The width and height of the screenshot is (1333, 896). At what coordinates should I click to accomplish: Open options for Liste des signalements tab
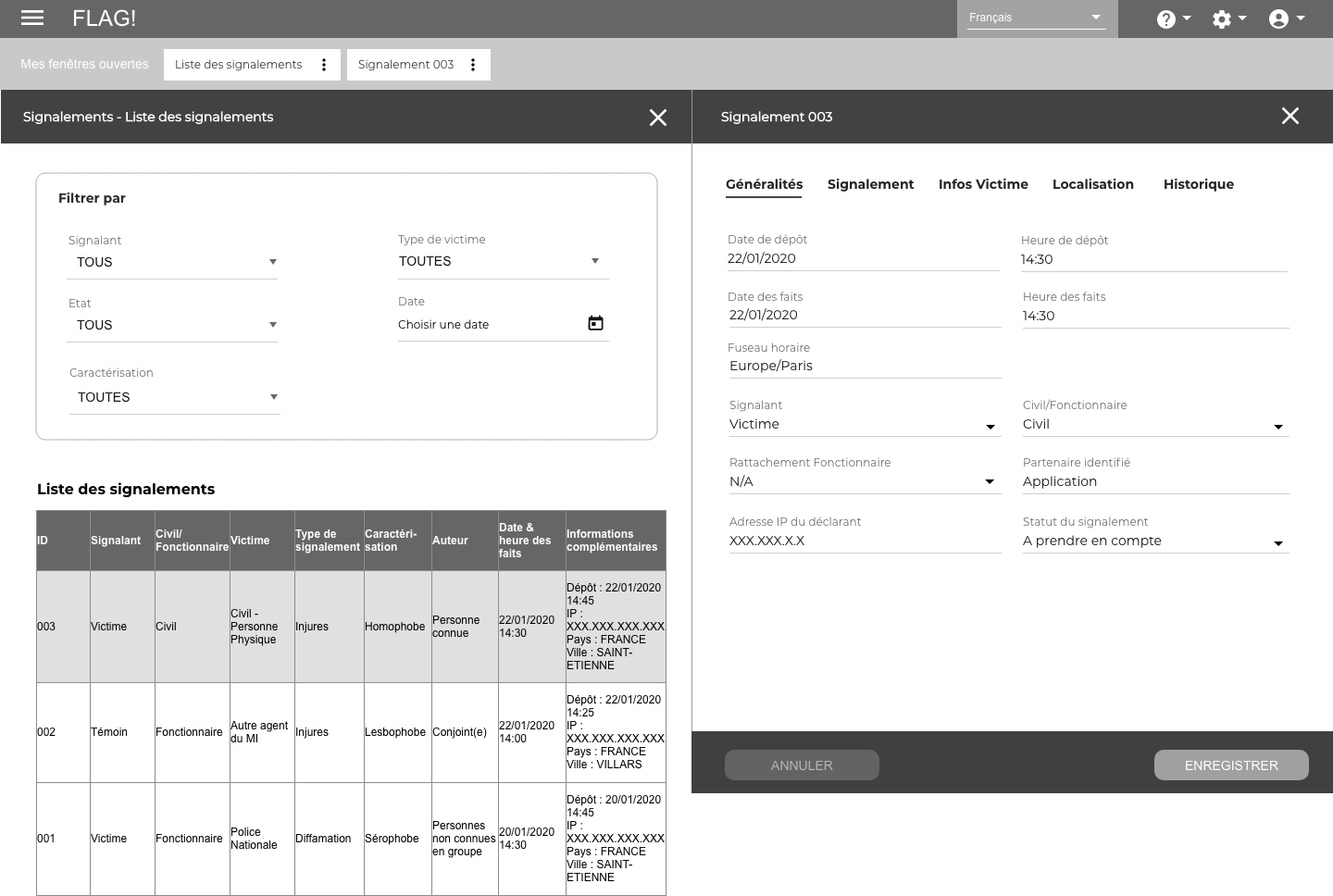(x=324, y=65)
